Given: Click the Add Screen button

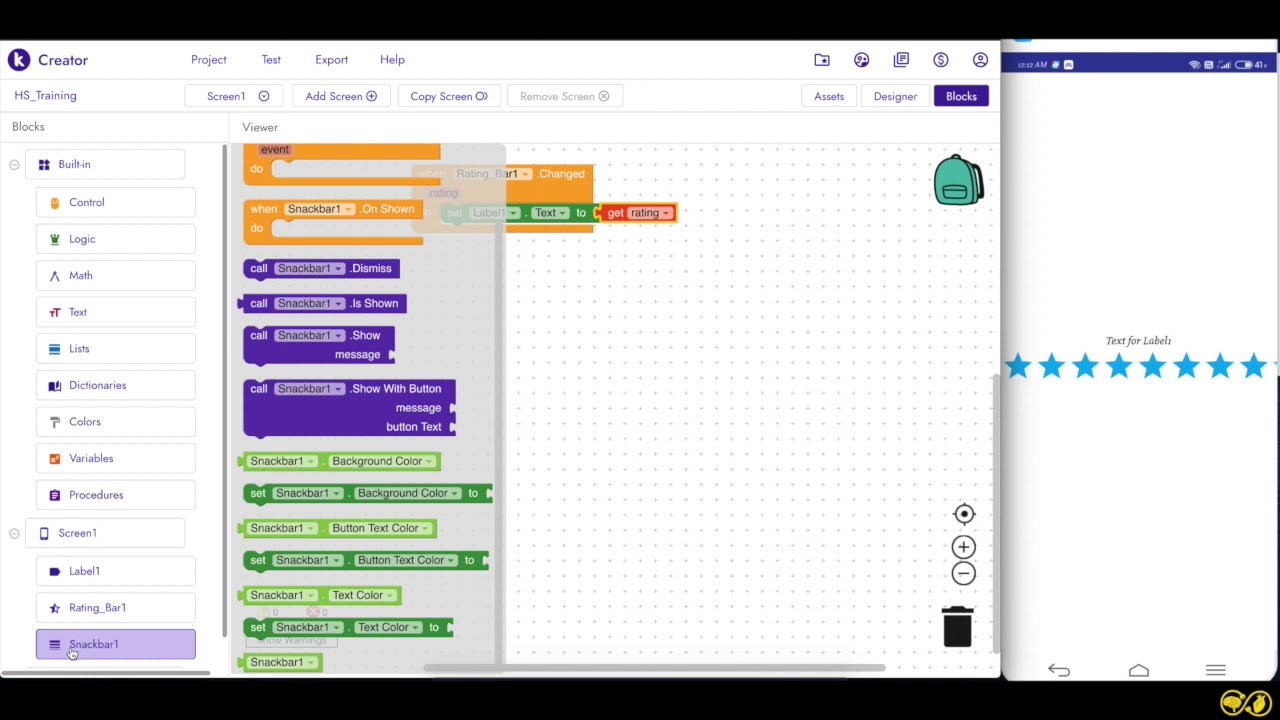Looking at the screenshot, I should 341,96.
